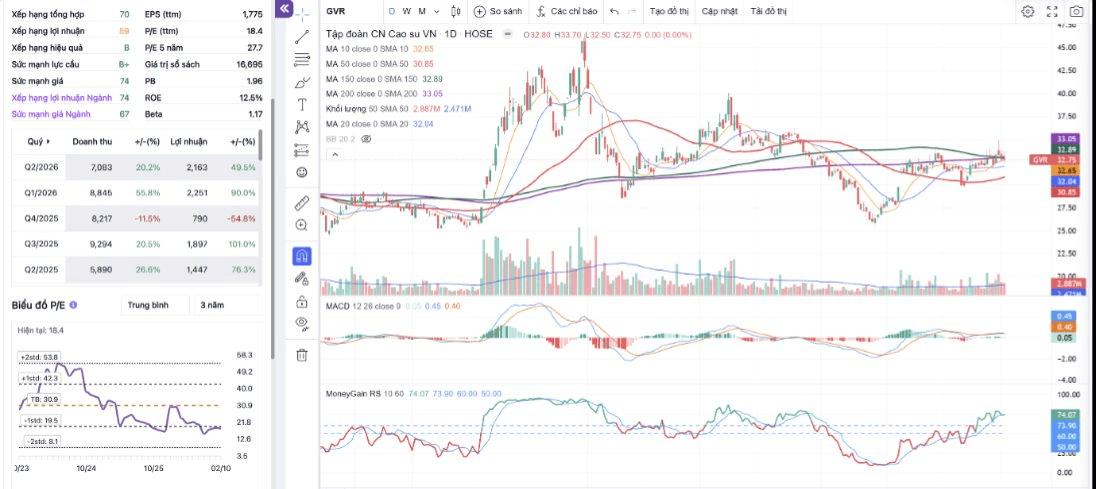Click the quarterly table scrollbar

(261, 145)
